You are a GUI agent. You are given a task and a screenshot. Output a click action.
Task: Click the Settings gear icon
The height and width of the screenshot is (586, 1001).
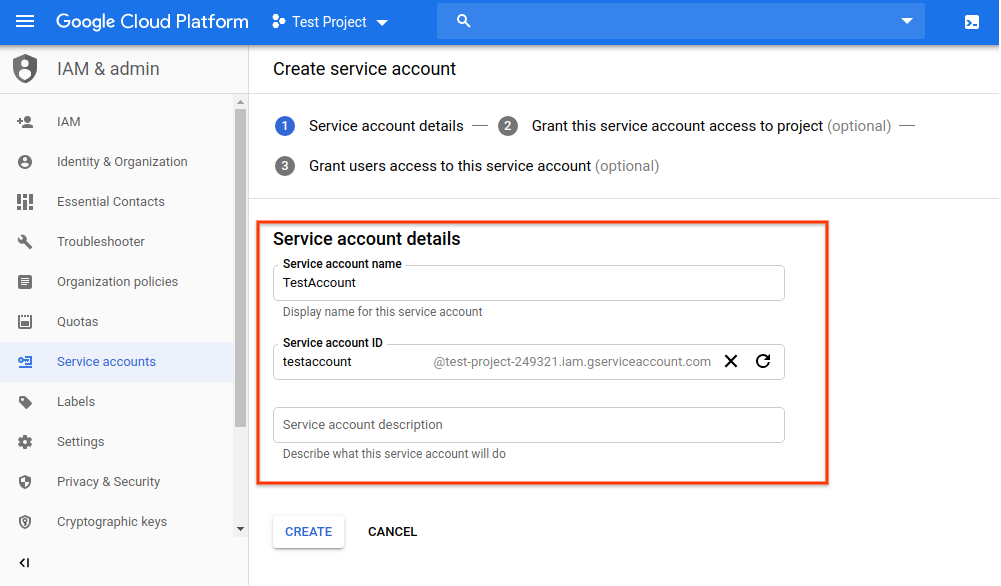point(25,442)
